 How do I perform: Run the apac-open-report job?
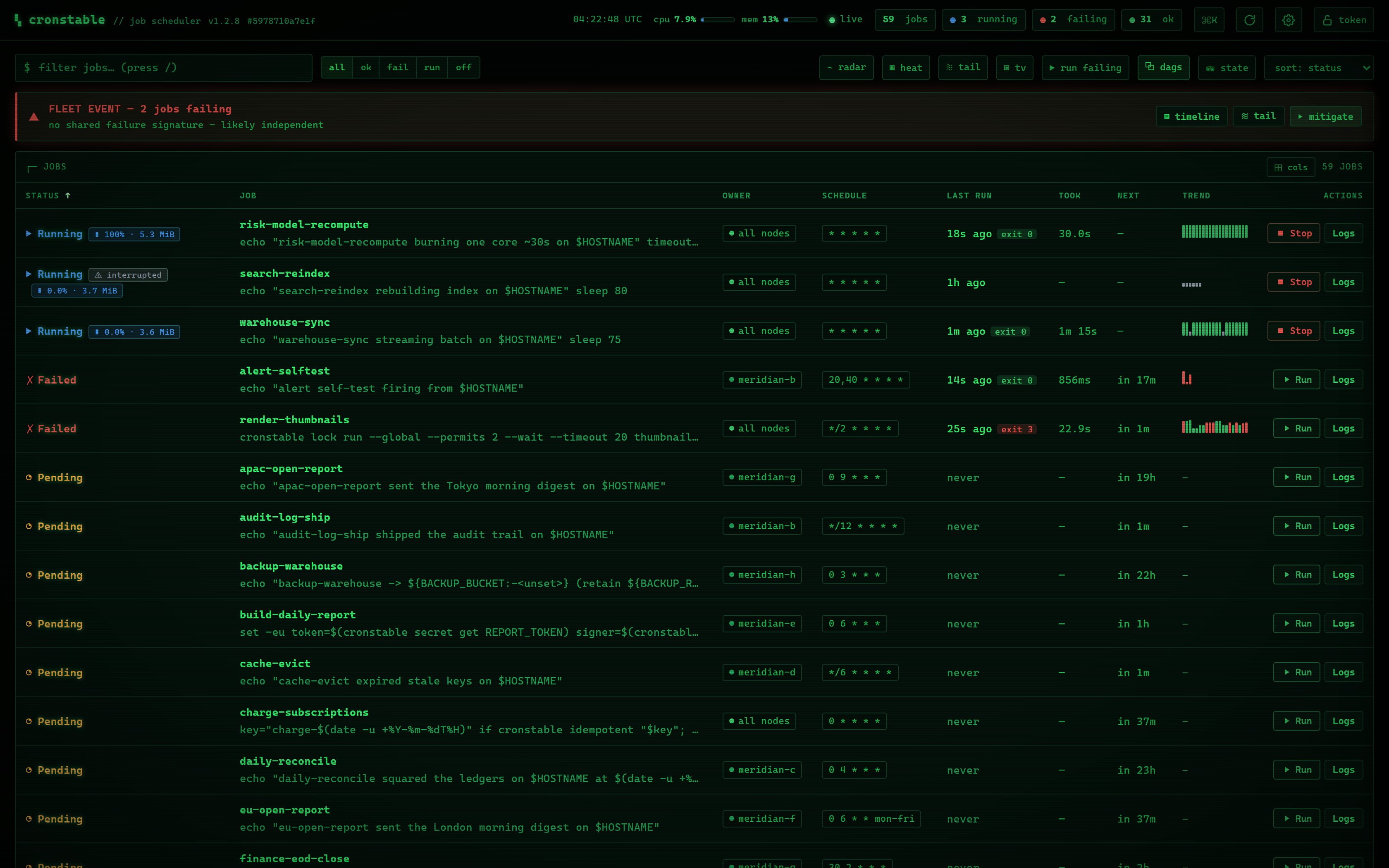pos(1296,478)
